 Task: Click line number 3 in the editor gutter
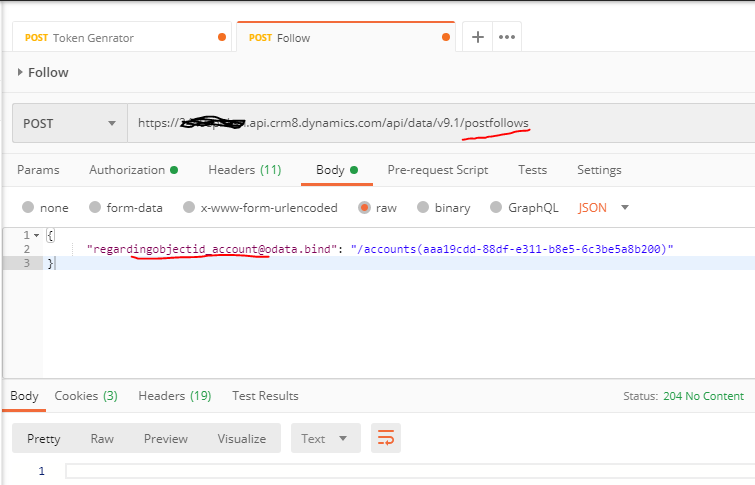point(26,263)
